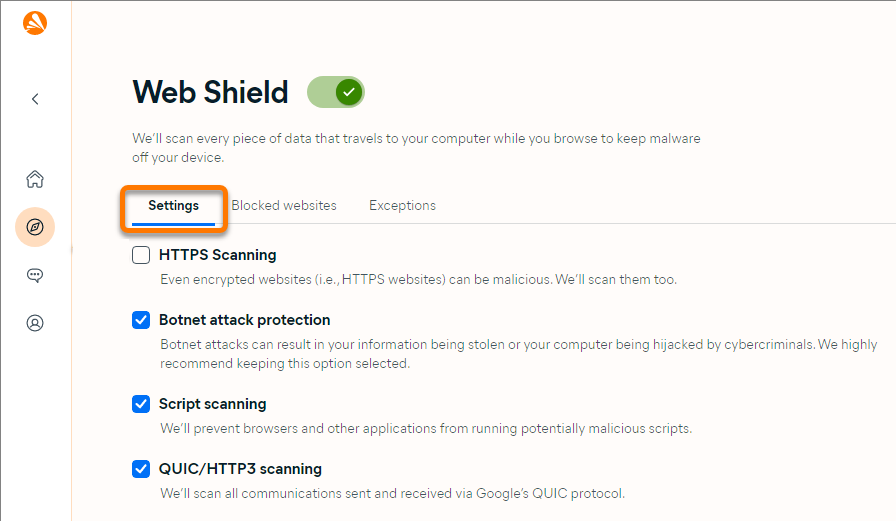Open the Blocked websites tab
The width and height of the screenshot is (896, 521).
284,206
